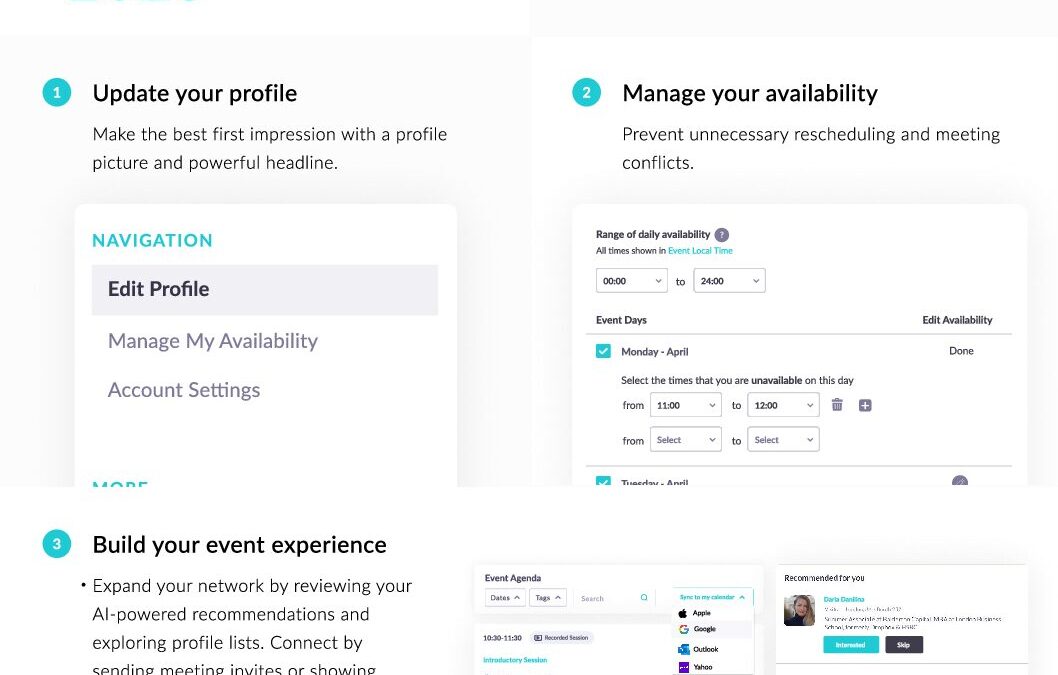Open Account Settings navigation item

point(184,390)
